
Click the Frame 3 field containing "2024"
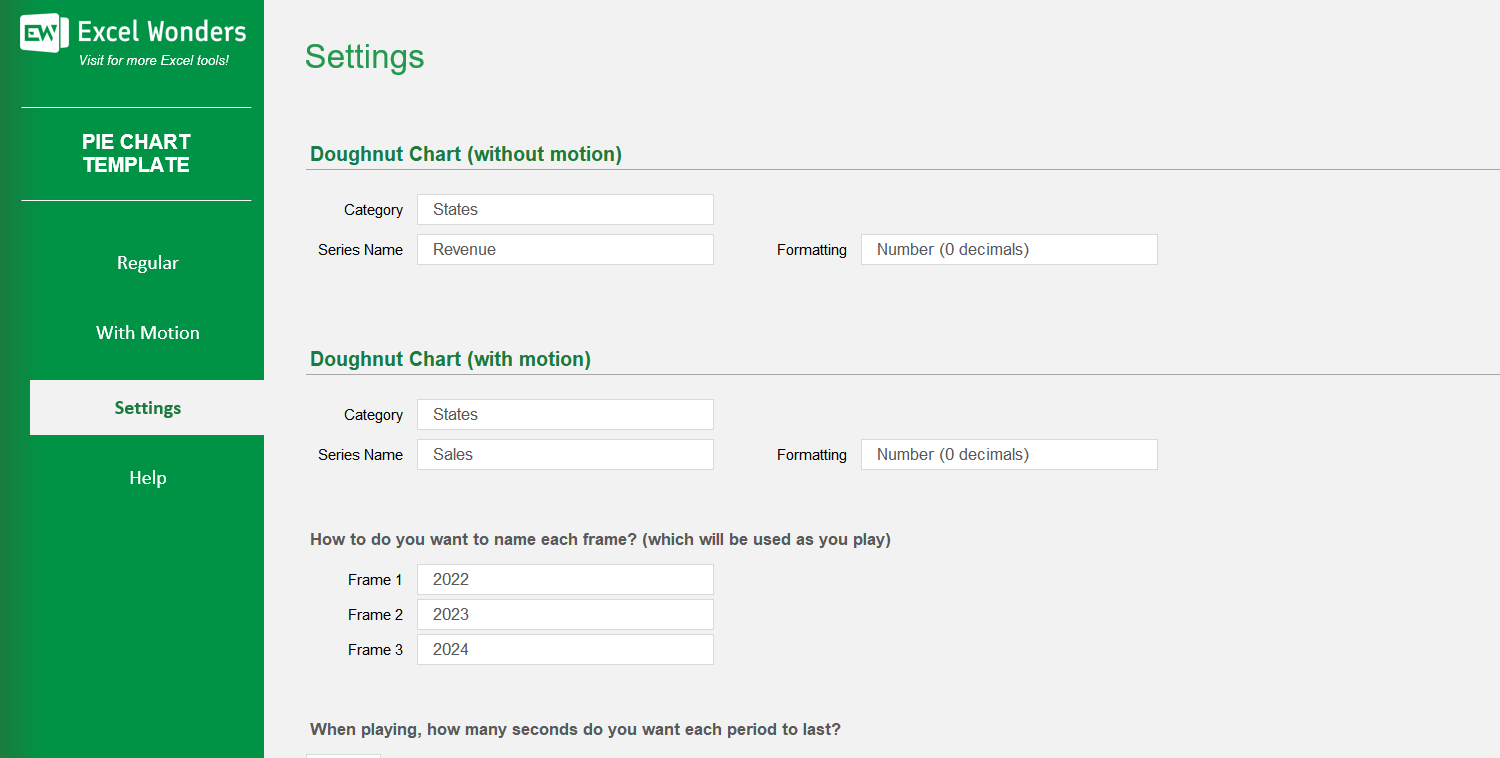565,649
